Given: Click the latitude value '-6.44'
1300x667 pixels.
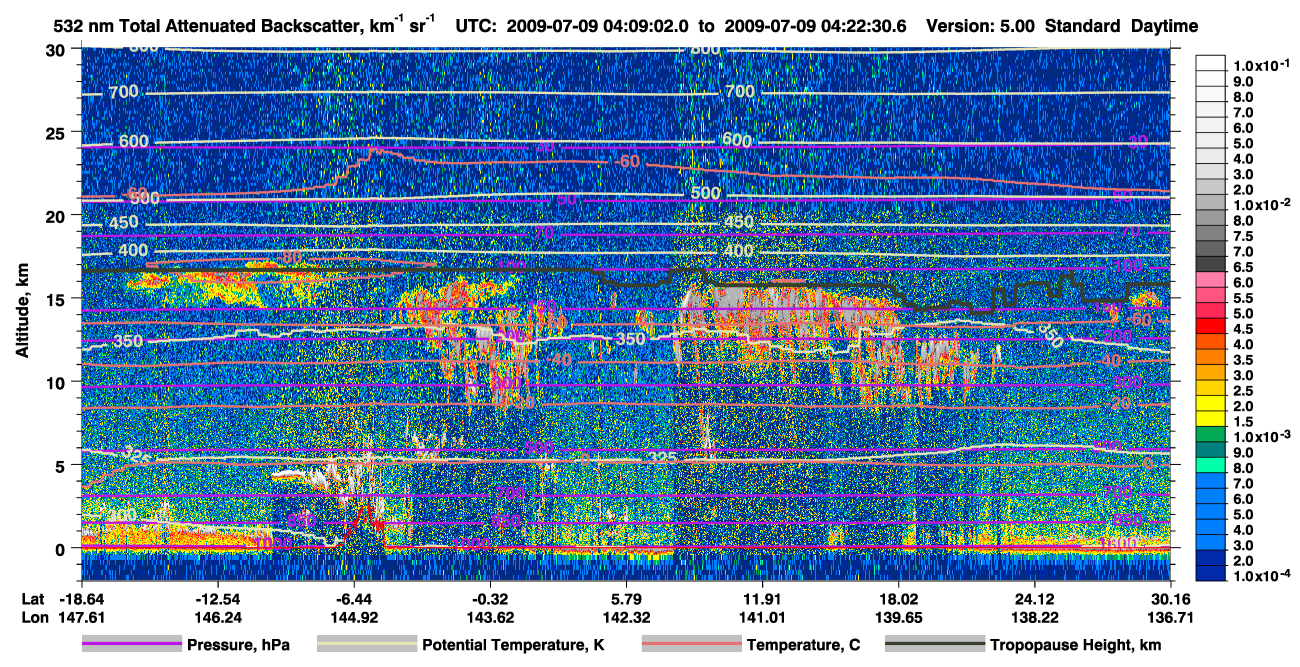Looking at the screenshot, I should [x=354, y=599].
